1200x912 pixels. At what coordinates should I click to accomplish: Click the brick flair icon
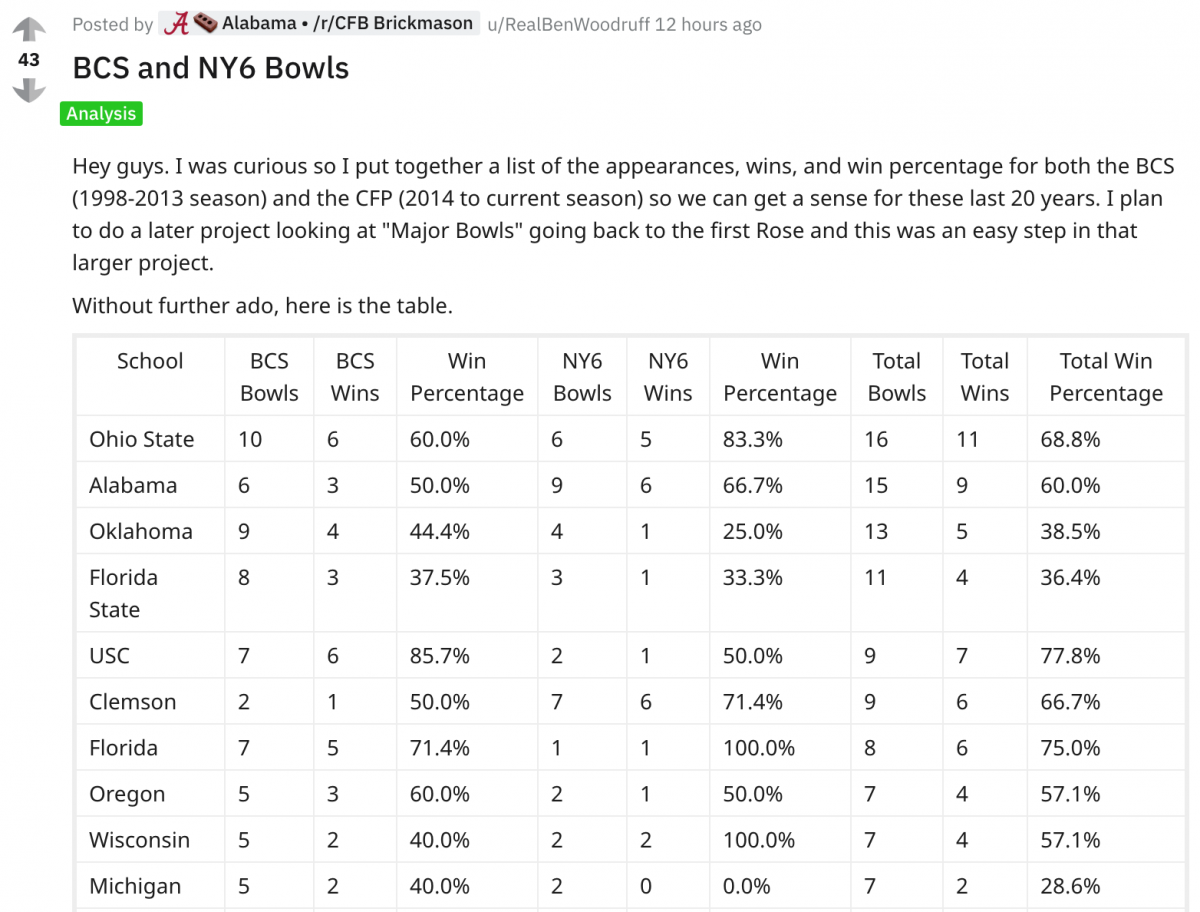pyautogui.click(x=206, y=23)
